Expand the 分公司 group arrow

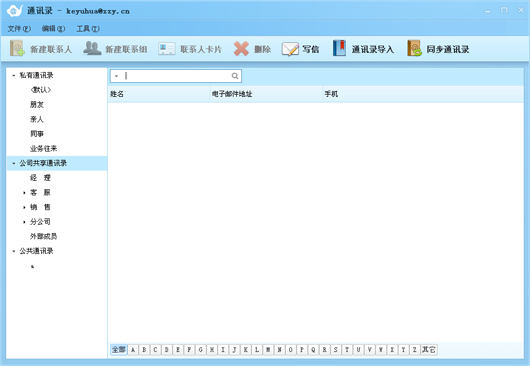click(24, 222)
